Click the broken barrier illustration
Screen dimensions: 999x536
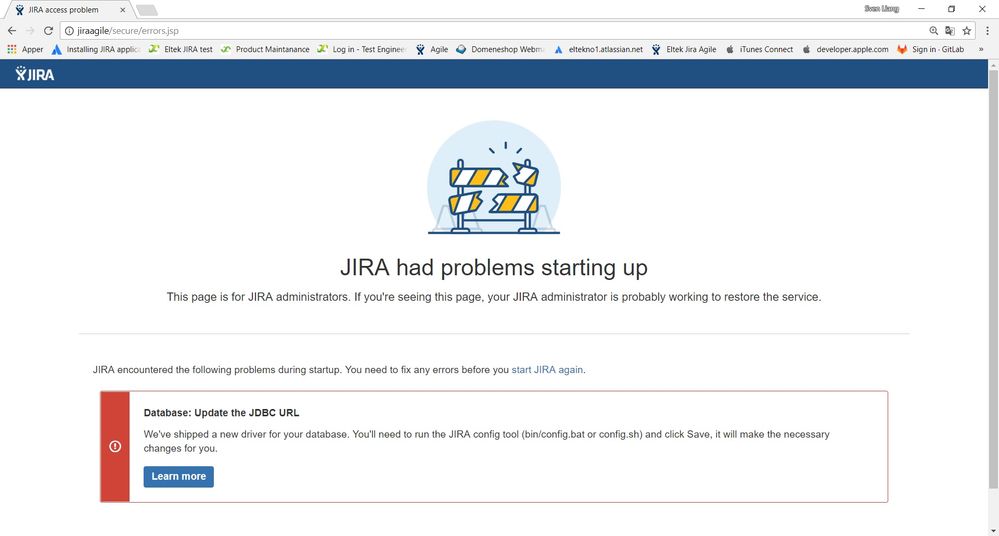click(x=494, y=178)
